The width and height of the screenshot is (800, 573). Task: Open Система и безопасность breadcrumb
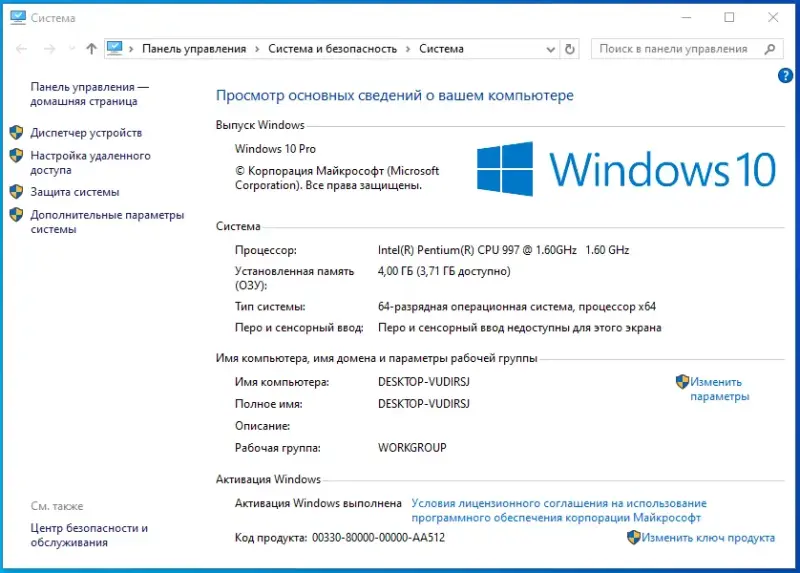pos(332,49)
